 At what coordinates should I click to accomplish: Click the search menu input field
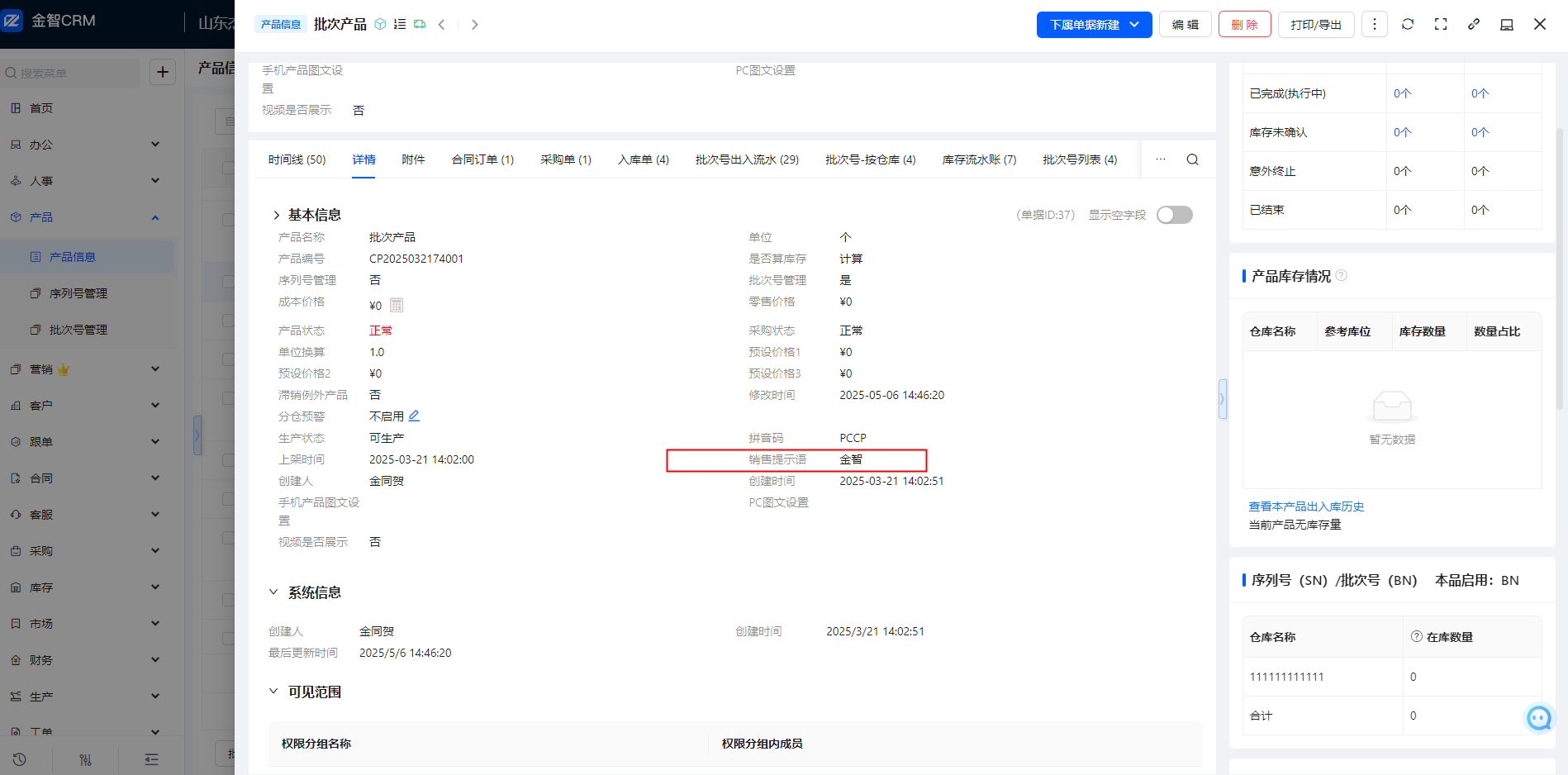[x=71, y=73]
